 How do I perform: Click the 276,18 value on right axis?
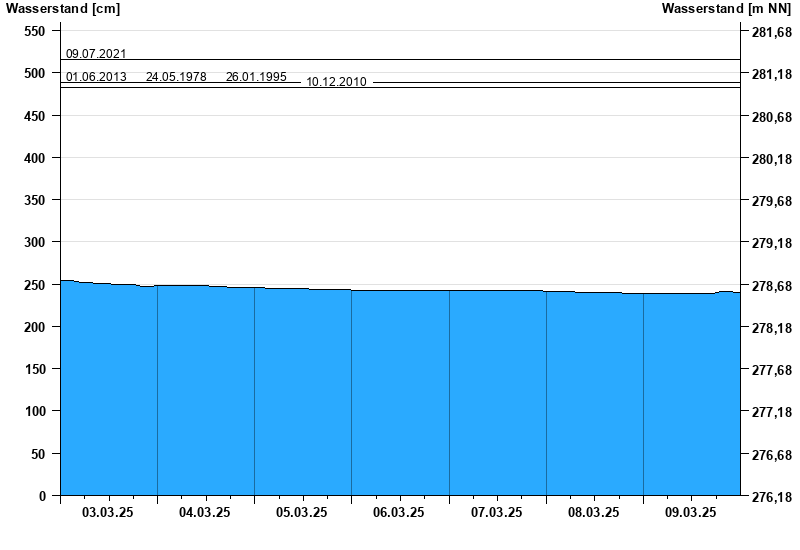point(770,496)
